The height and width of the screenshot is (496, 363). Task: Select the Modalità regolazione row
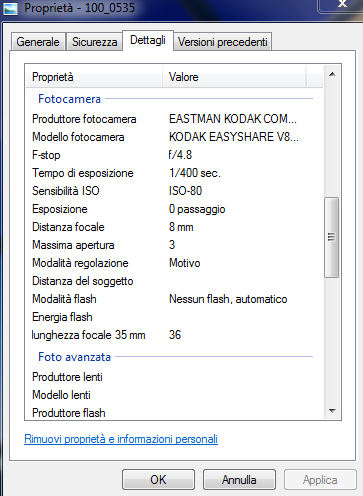174,263
